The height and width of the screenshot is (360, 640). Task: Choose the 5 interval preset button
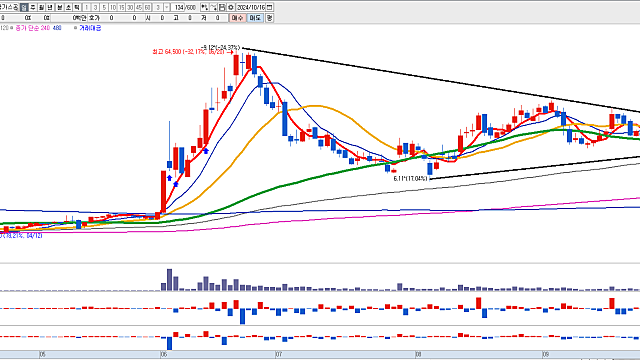coord(104,7)
